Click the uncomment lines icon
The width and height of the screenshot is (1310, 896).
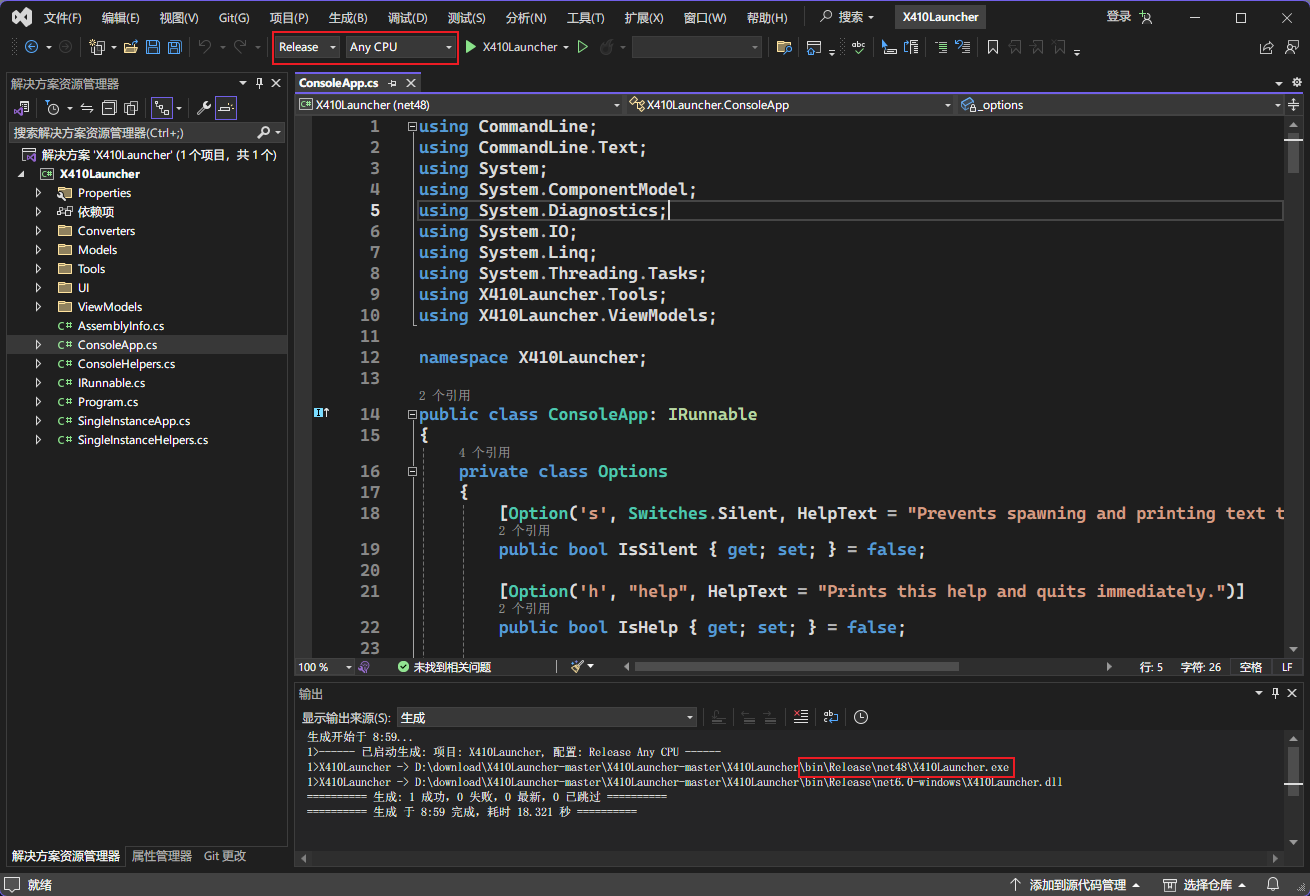(x=963, y=47)
